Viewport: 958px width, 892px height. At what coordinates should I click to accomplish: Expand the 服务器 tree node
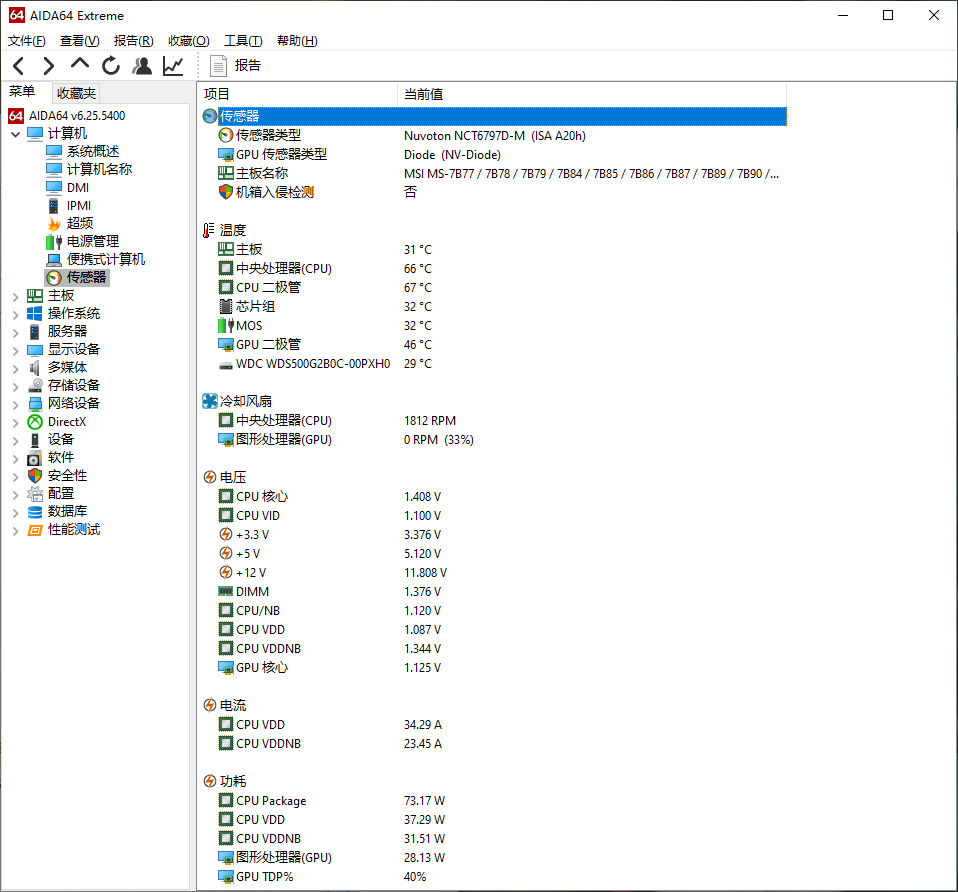click(15, 332)
